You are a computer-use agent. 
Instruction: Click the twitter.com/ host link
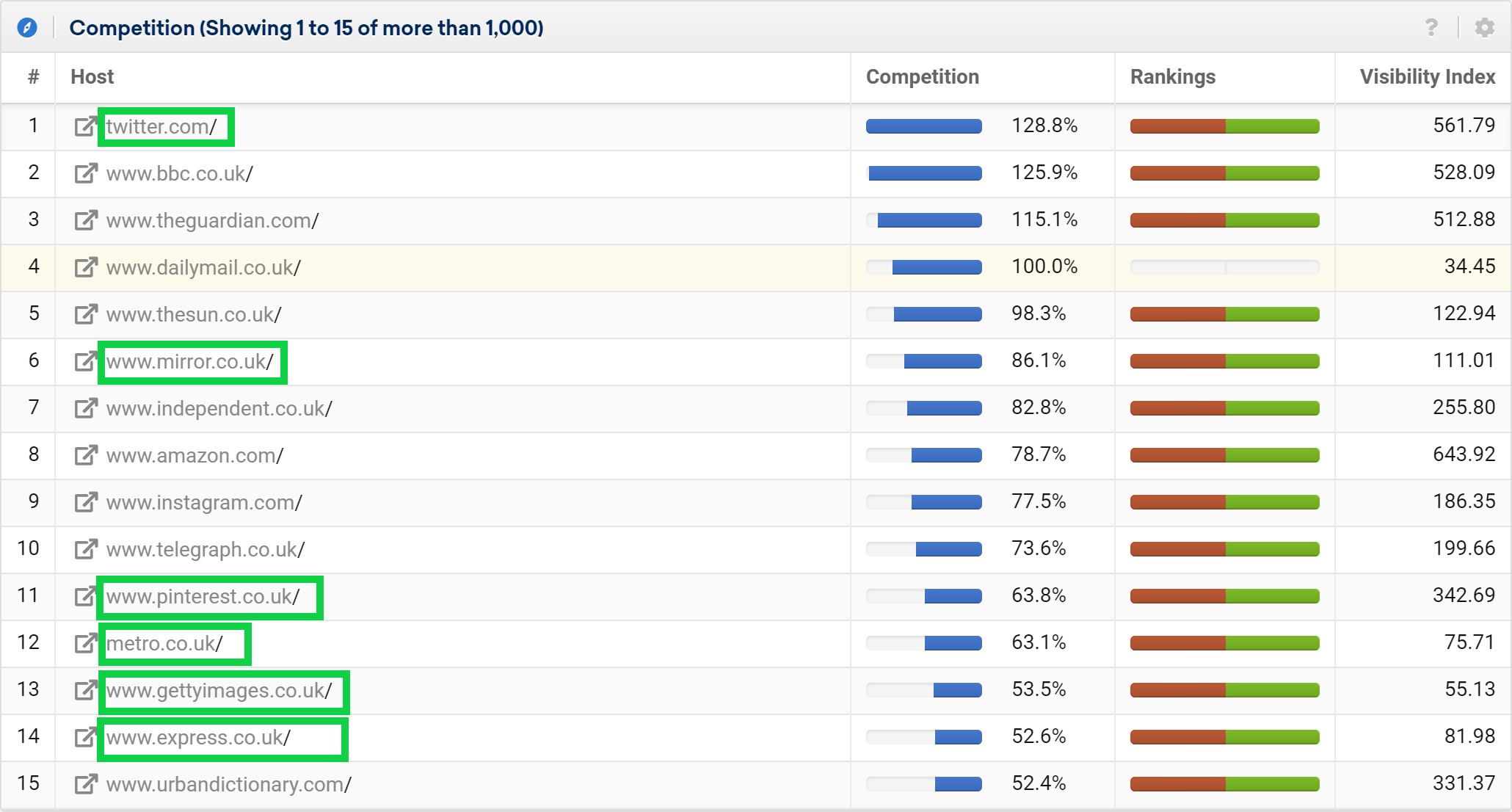coord(161,126)
